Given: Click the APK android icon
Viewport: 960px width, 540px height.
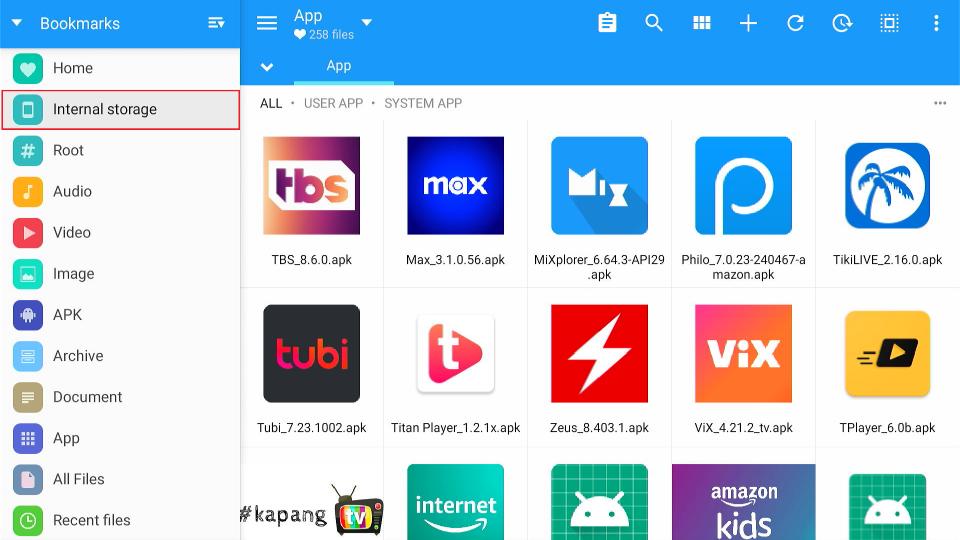Looking at the screenshot, I should [x=28, y=315].
